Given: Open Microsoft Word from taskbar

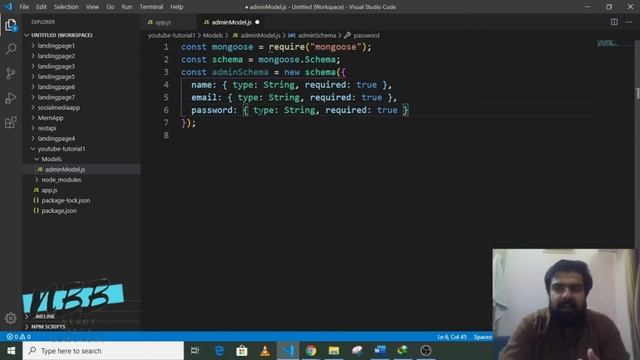Looking at the screenshot, I should [380, 351].
